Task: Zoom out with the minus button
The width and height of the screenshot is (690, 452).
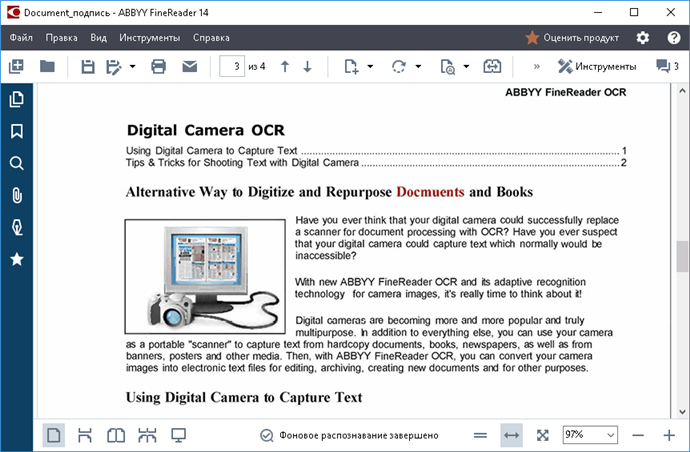Action: click(x=638, y=435)
